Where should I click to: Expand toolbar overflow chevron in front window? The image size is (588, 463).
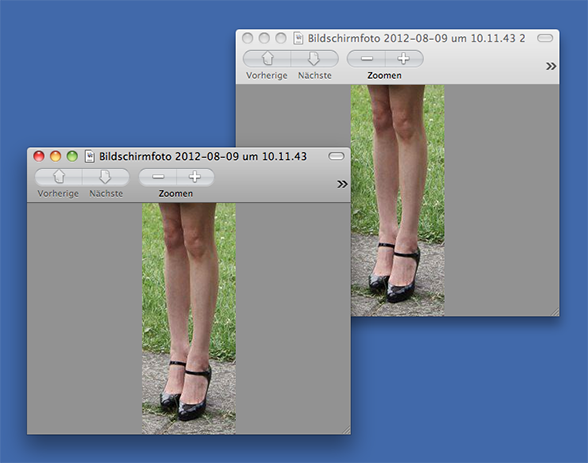point(342,184)
